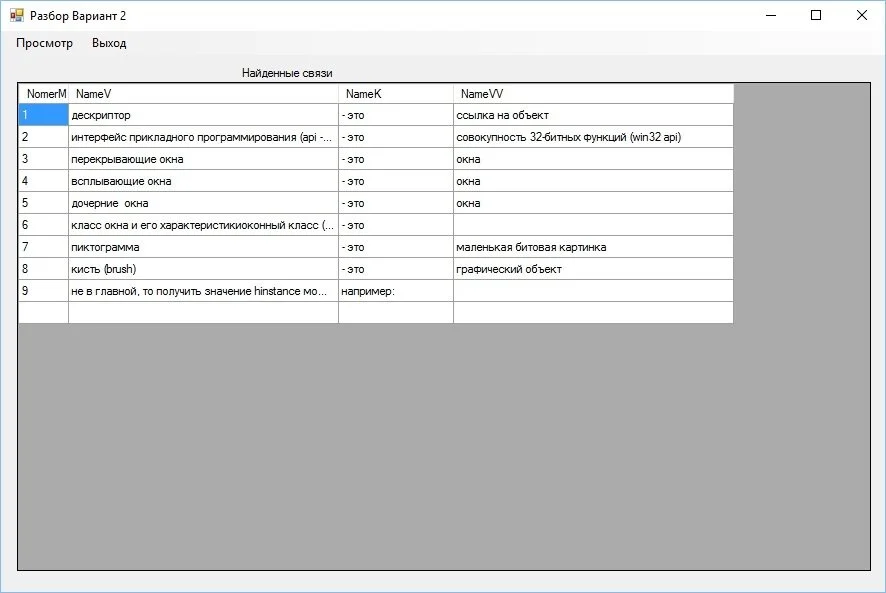Image resolution: width=886 pixels, height=593 pixels.
Task: Sort by the NameV column header
Action: 203,94
